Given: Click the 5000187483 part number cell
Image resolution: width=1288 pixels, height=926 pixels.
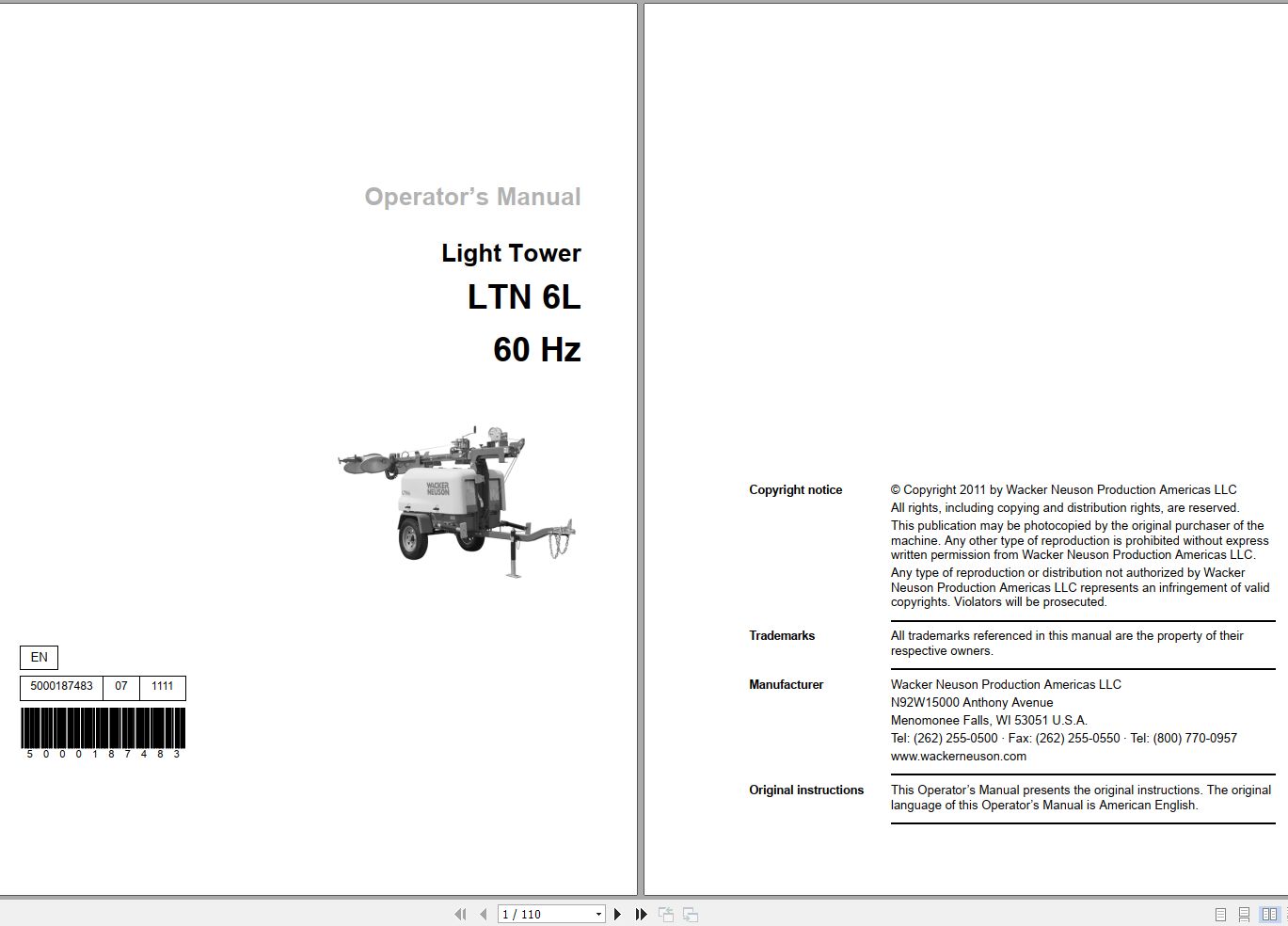Looking at the screenshot, I should pos(62,687).
